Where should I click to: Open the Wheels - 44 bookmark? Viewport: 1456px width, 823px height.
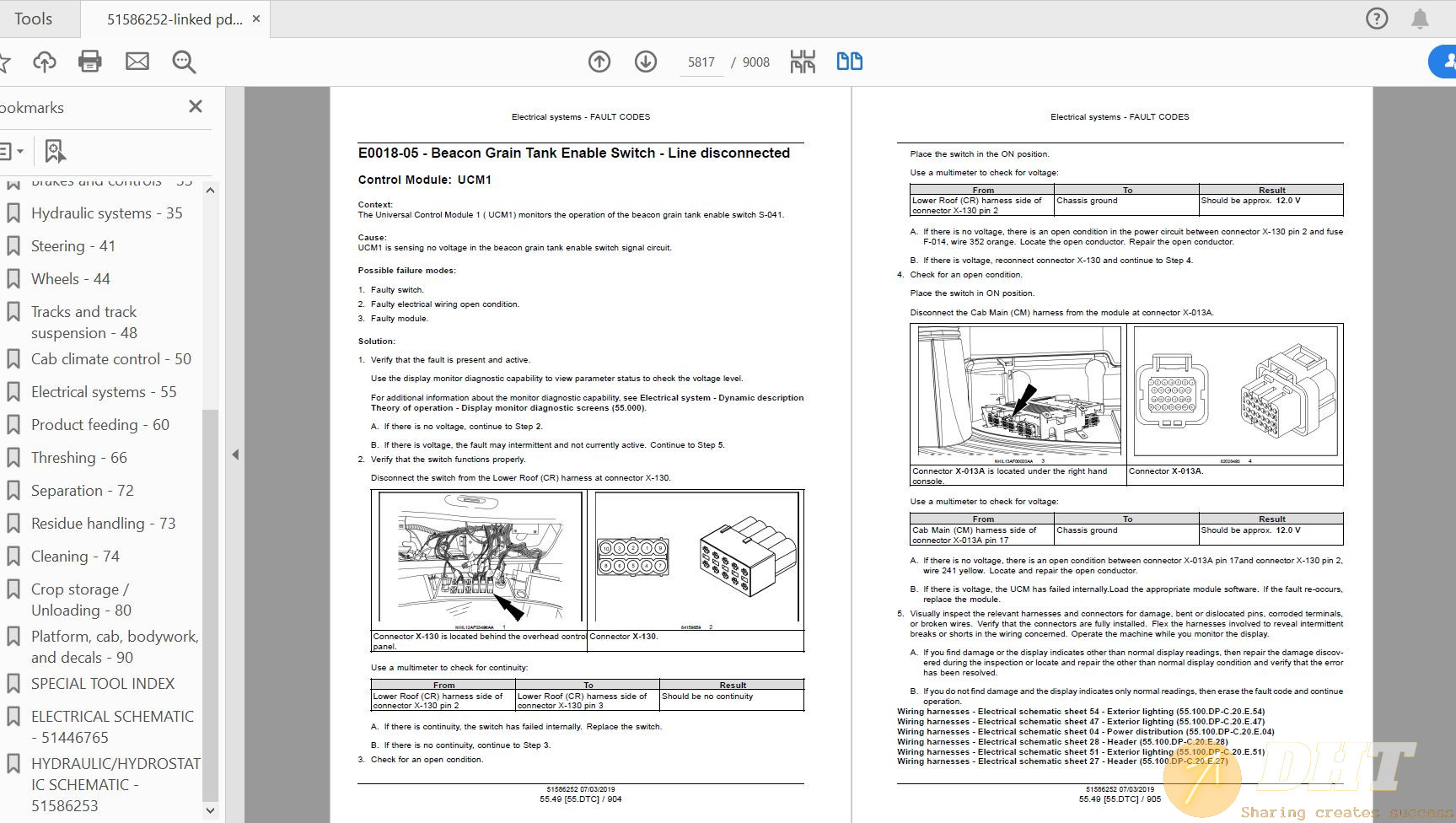71,279
